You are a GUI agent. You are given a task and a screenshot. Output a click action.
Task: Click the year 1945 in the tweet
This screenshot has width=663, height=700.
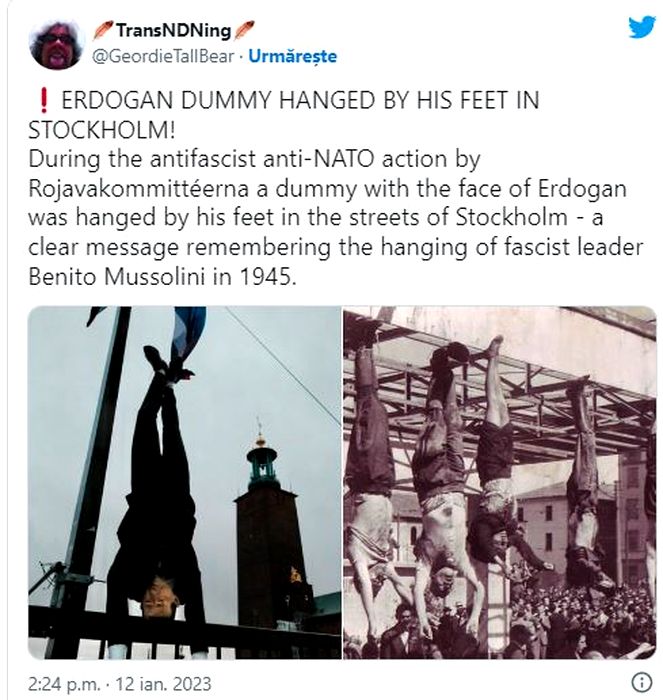tap(267, 277)
